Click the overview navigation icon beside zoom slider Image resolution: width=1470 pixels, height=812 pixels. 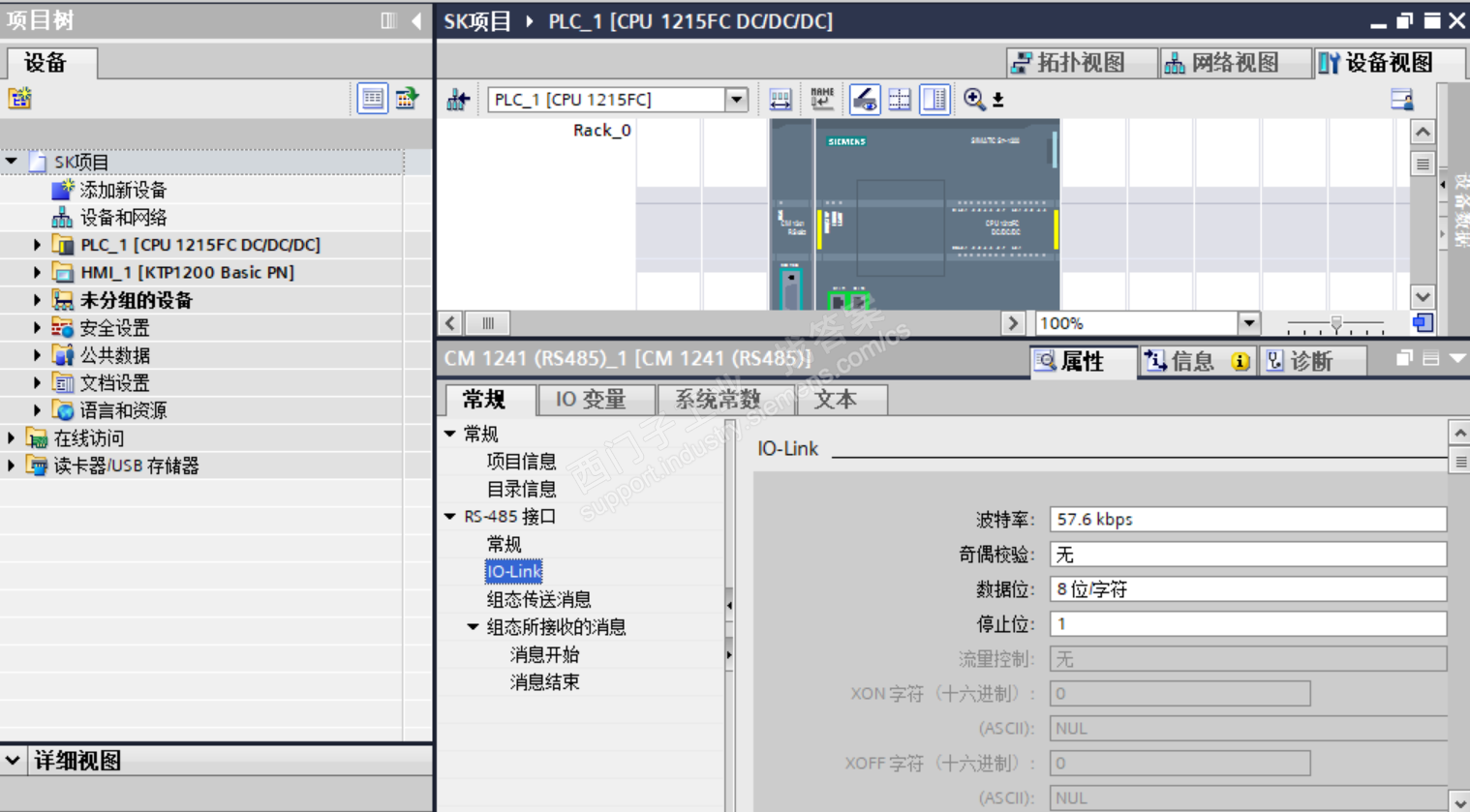1423,322
